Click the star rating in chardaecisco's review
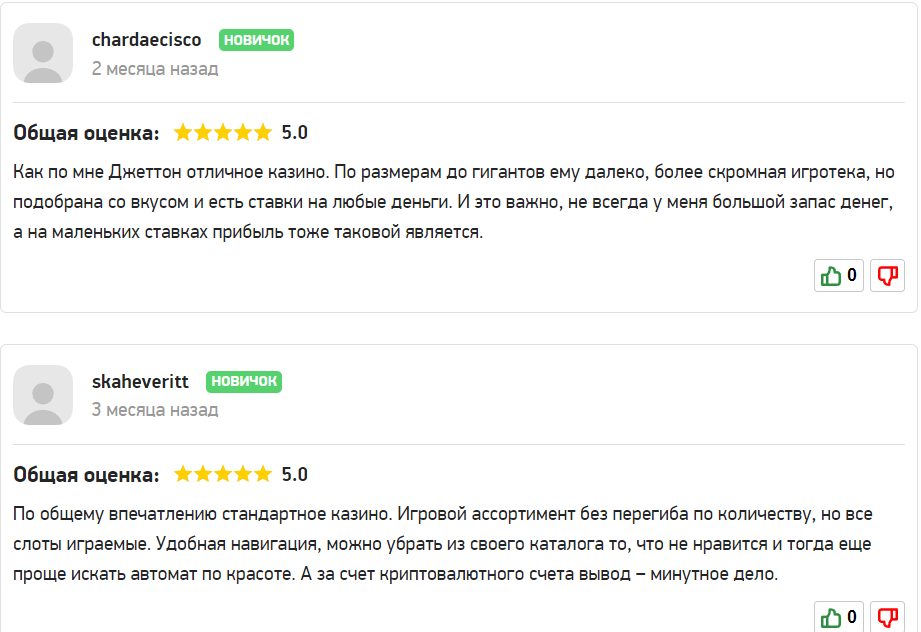This screenshot has height=632, width=921. [x=223, y=132]
